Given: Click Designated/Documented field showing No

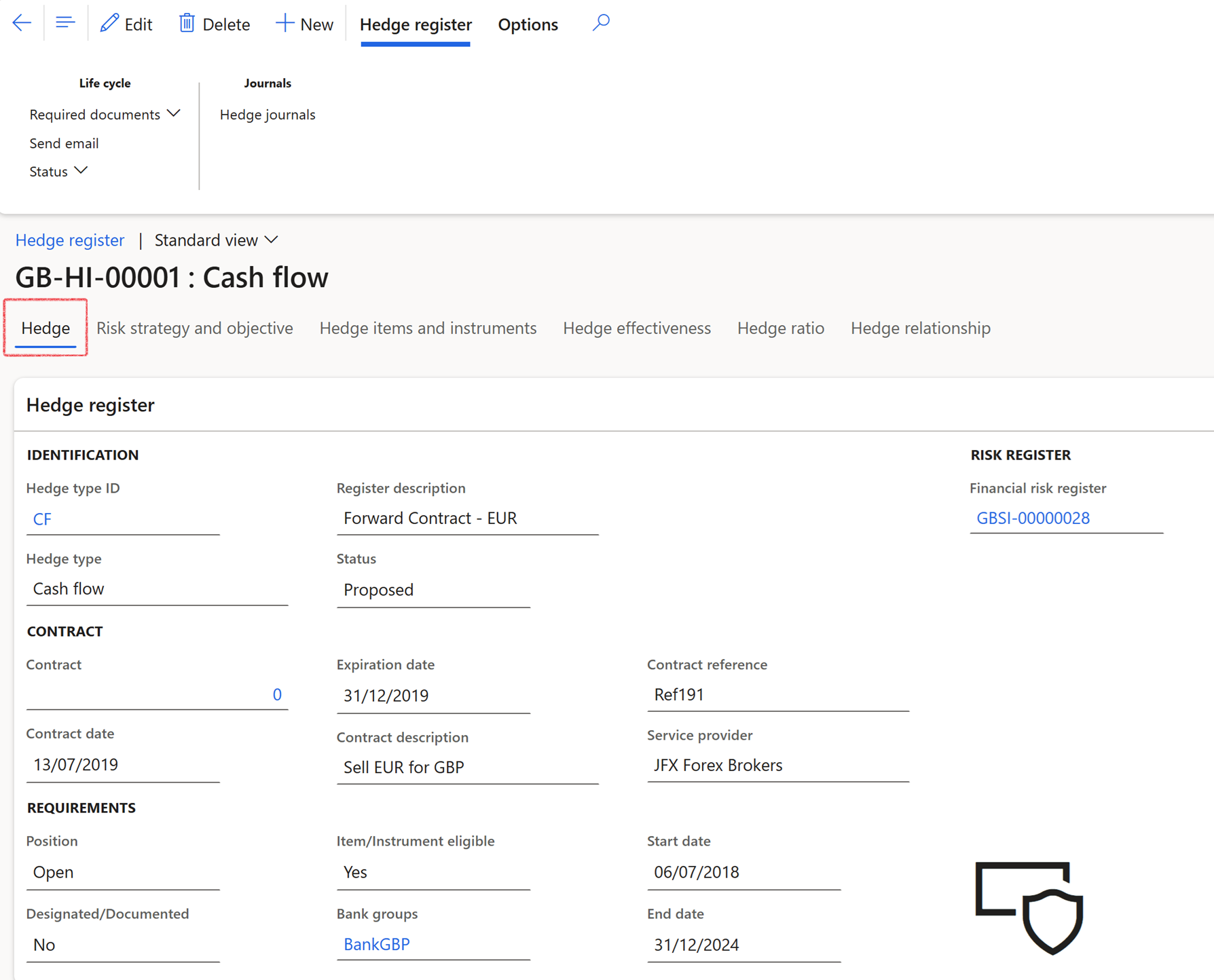Looking at the screenshot, I should tap(123, 945).
